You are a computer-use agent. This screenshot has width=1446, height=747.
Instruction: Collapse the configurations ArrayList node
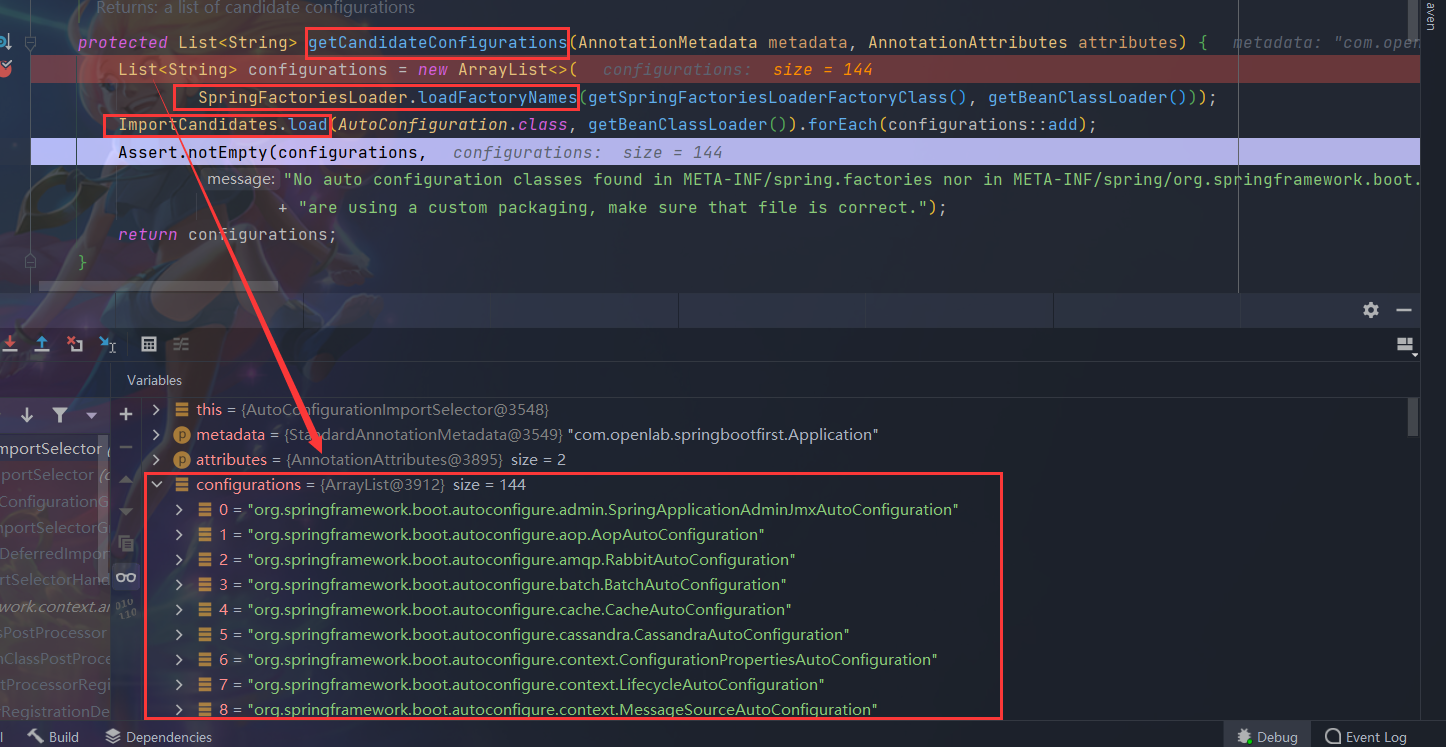pos(156,485)
